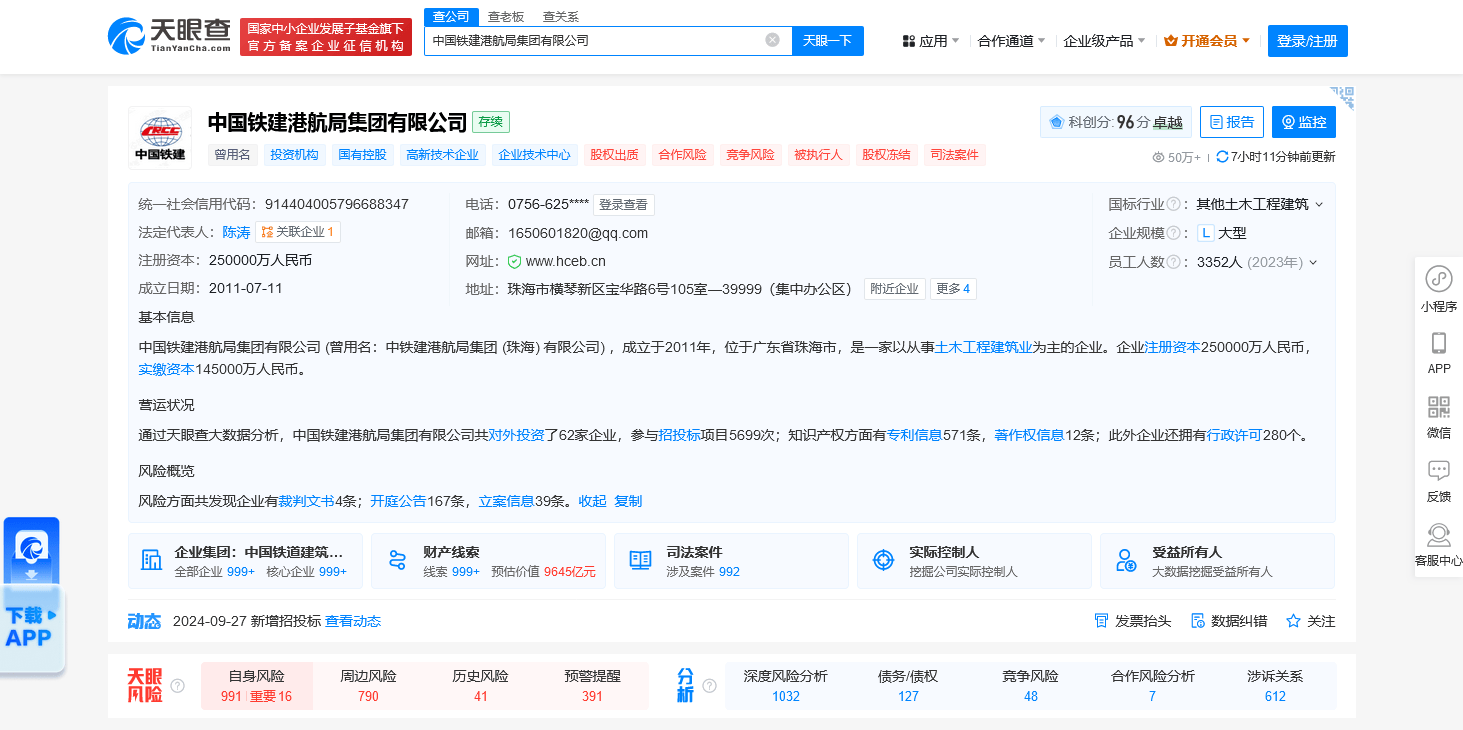The height and width of the screenshot is (730, 1463).
Task: Click the TianYanCha logo
Action: click(169, 37)
